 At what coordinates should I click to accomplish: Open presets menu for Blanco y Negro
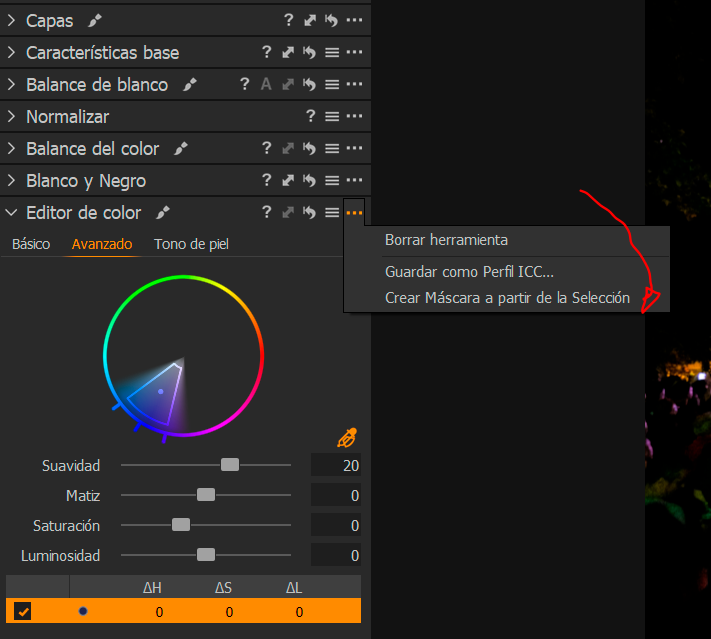332,180
